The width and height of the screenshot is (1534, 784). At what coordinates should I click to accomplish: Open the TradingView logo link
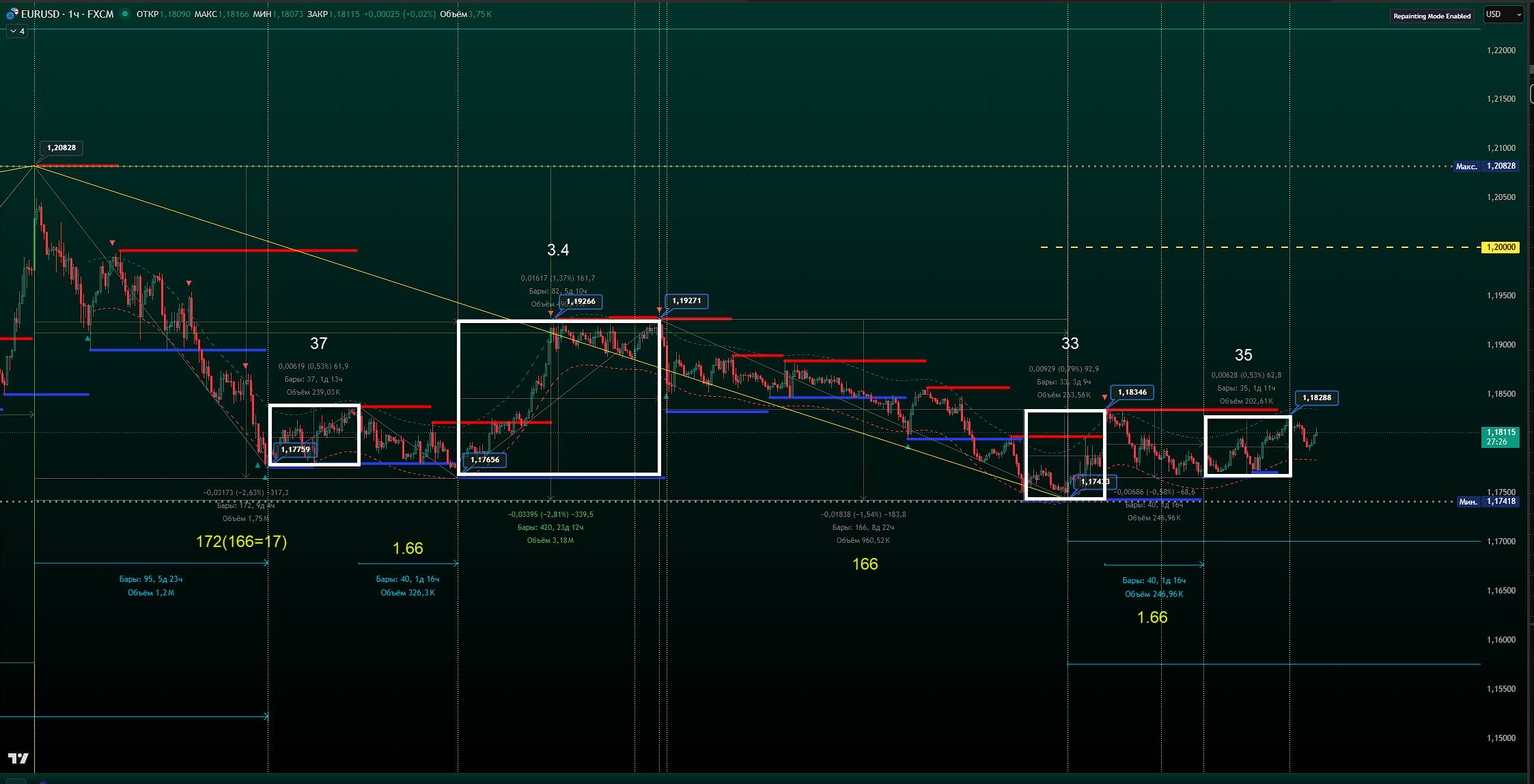pyautogui.click(x=18, y=758)
